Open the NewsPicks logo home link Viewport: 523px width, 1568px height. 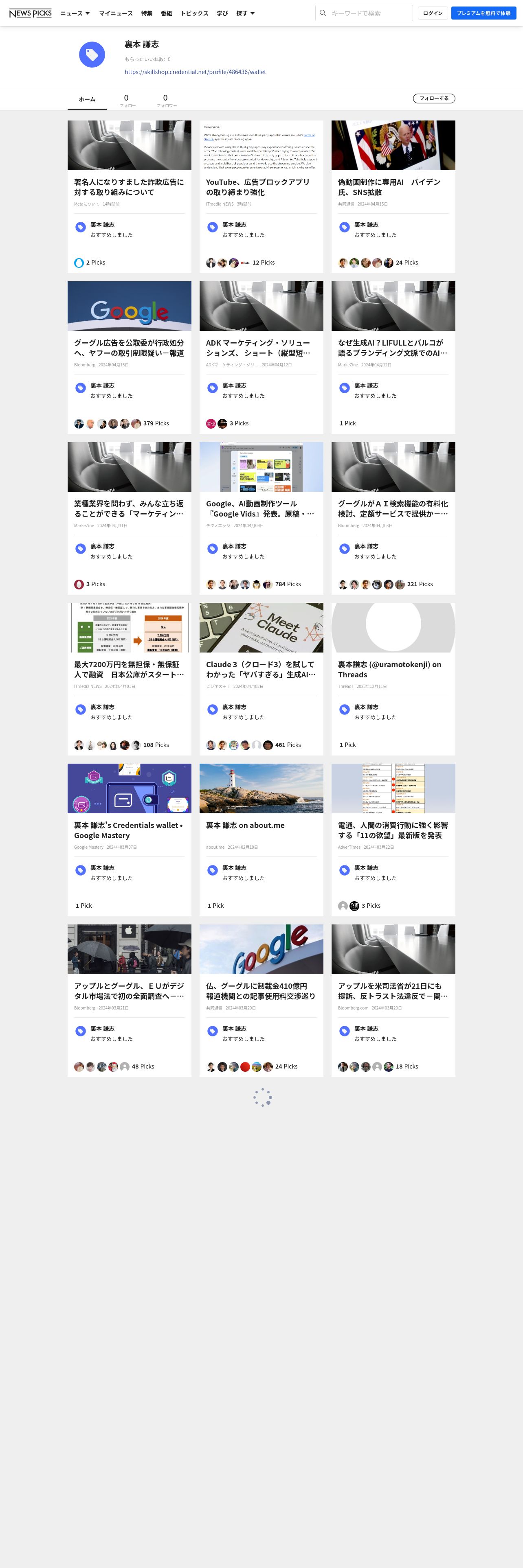31,13
